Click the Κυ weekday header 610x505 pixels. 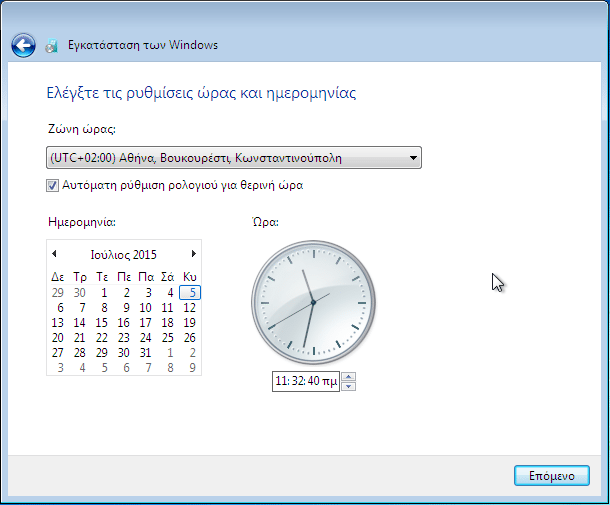pyautogui.click(x=190, y=277)
